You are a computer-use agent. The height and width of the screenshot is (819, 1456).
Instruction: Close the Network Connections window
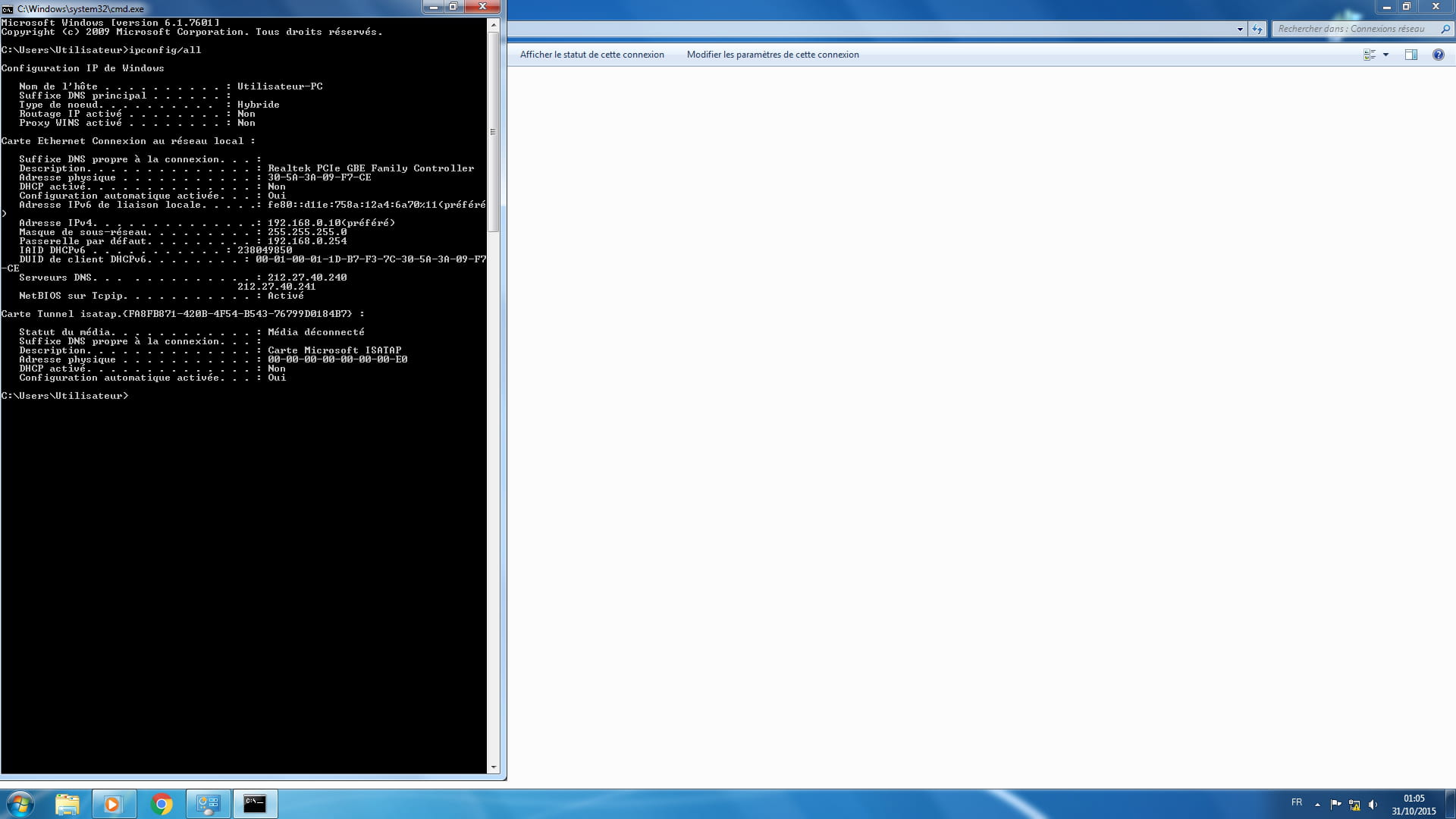(1436, 7)
